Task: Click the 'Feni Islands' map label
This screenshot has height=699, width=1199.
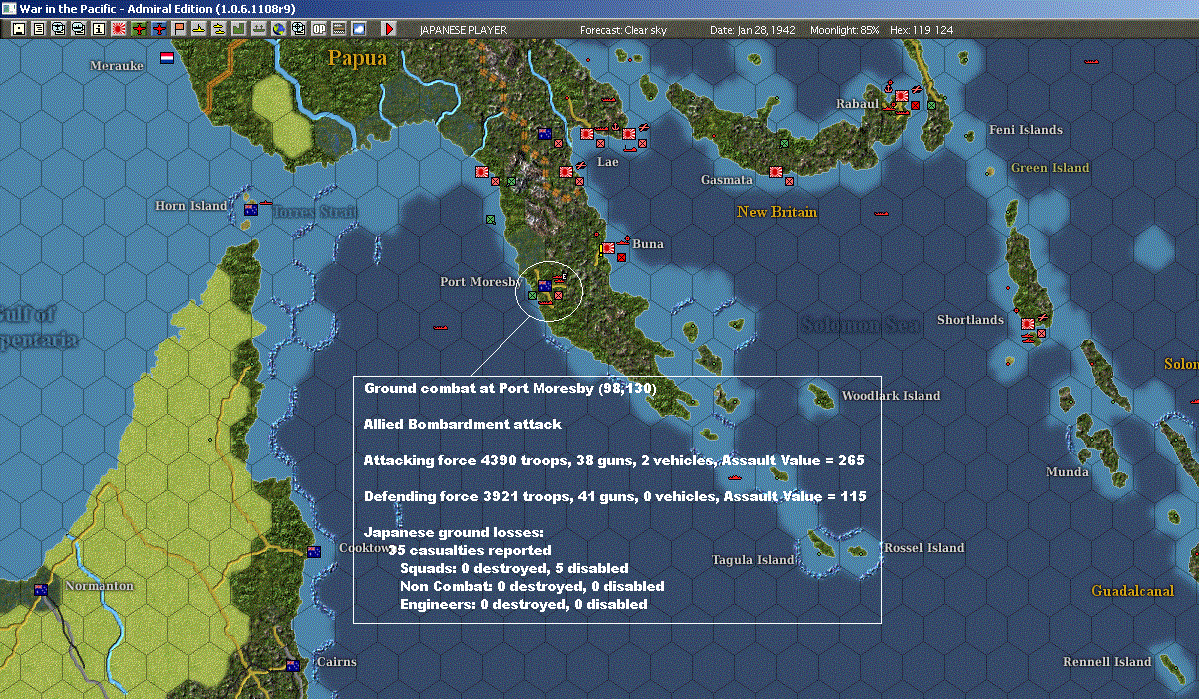Action: coord(1025,130)
